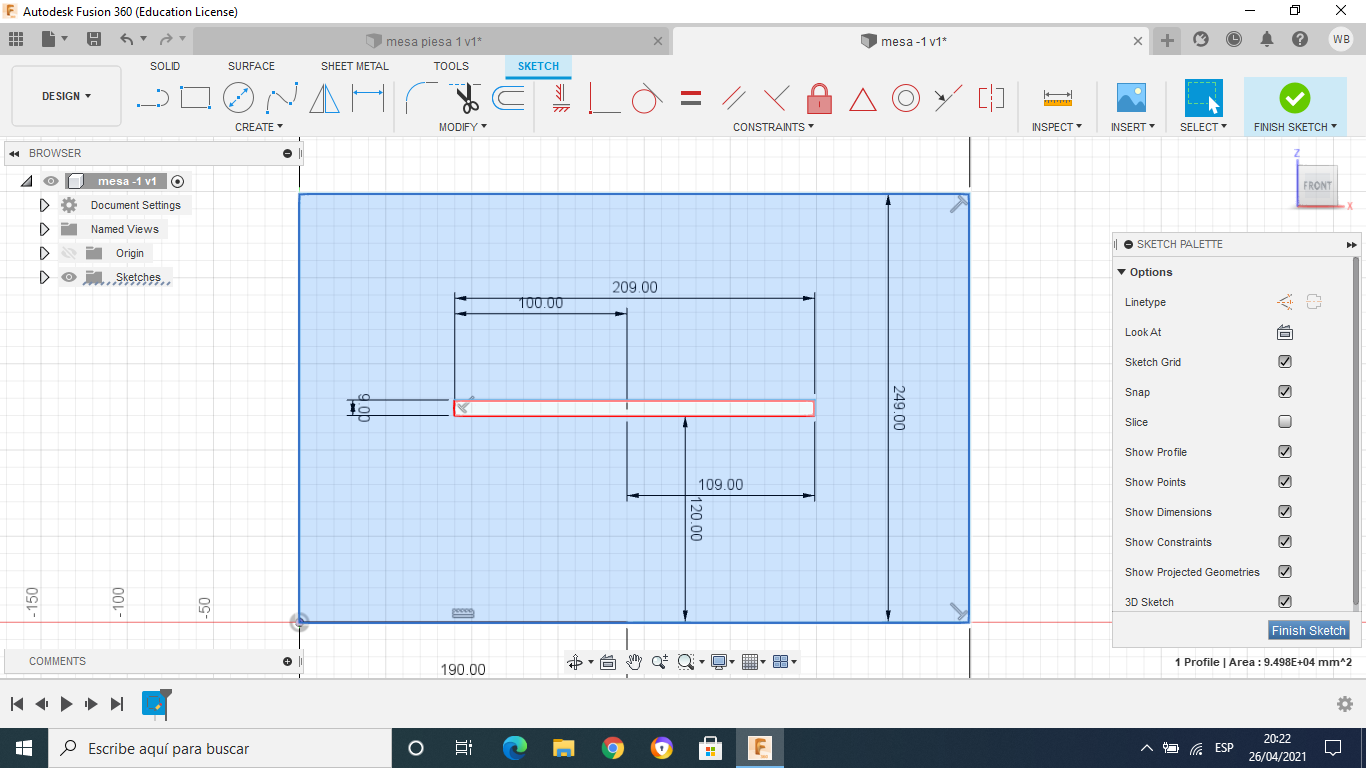Open the data panel grid icon

(x=16, y=39)
